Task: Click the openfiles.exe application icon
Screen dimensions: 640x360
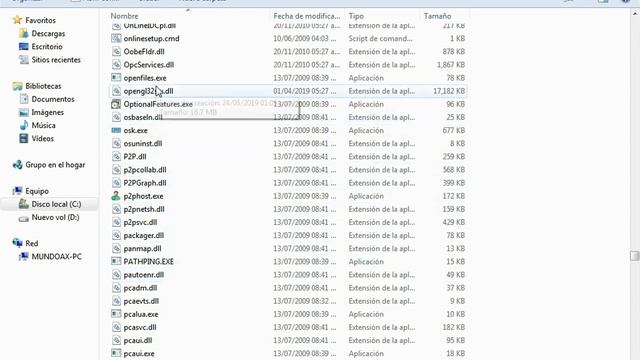Action: pos(116,78)
